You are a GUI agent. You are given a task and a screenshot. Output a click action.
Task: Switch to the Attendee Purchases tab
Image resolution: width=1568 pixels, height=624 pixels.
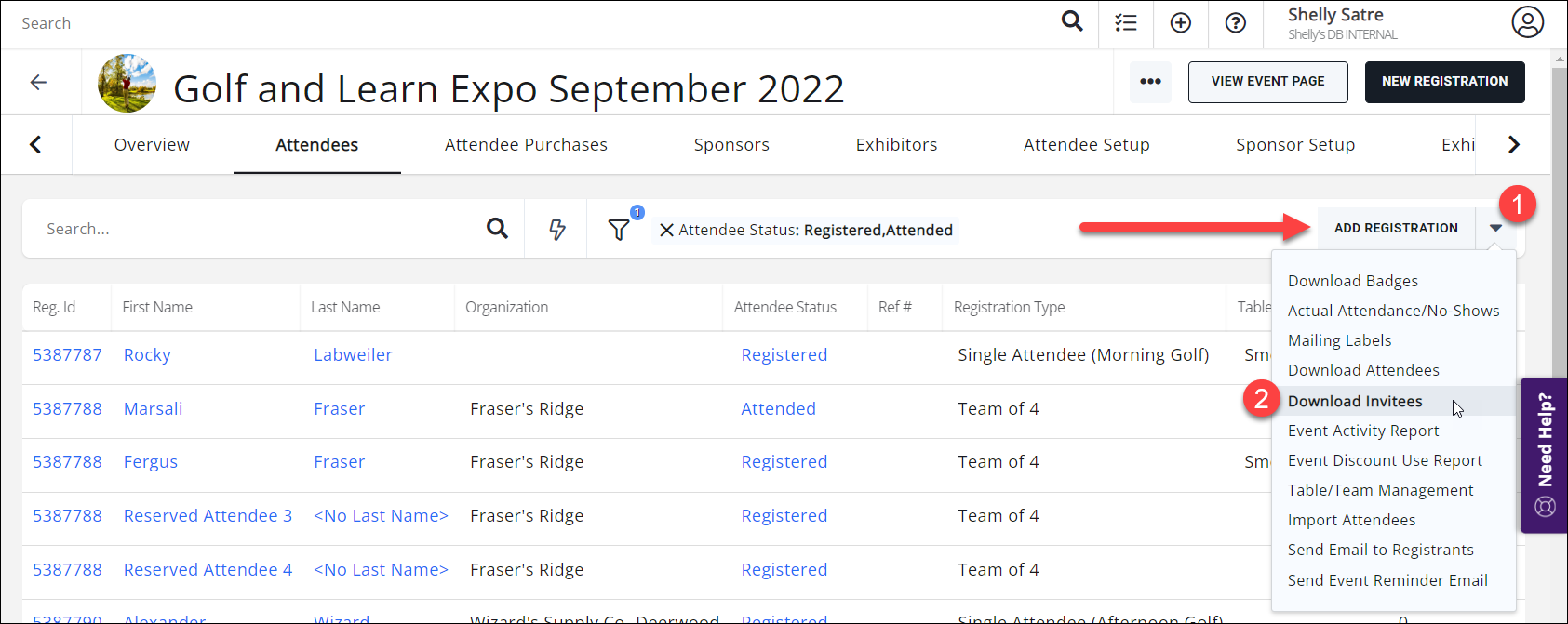pos(526,145)
